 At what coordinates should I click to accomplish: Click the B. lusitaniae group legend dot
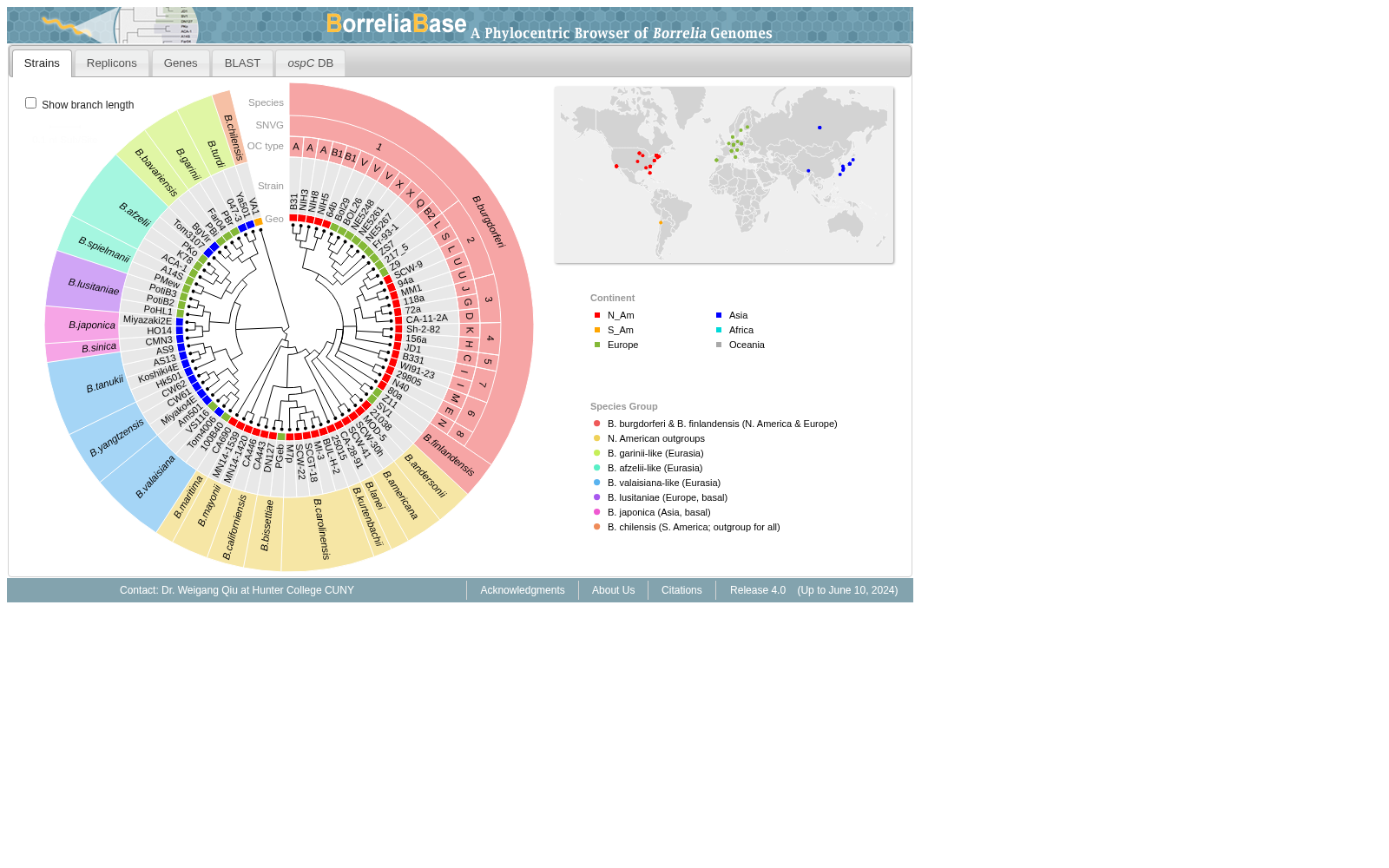point(597,497)
